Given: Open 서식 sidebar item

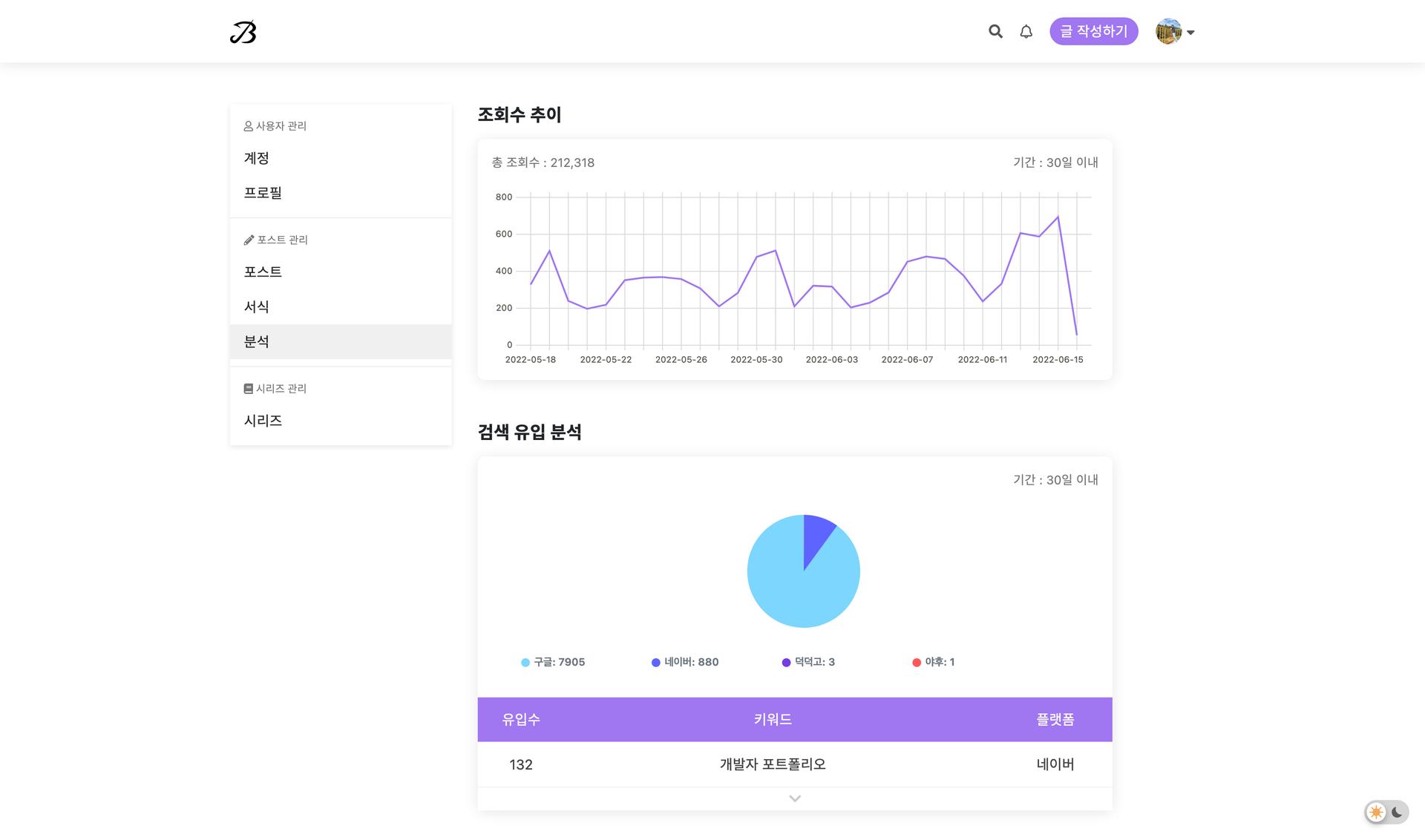Looking at the screenshot, I should tap(257, 306).
